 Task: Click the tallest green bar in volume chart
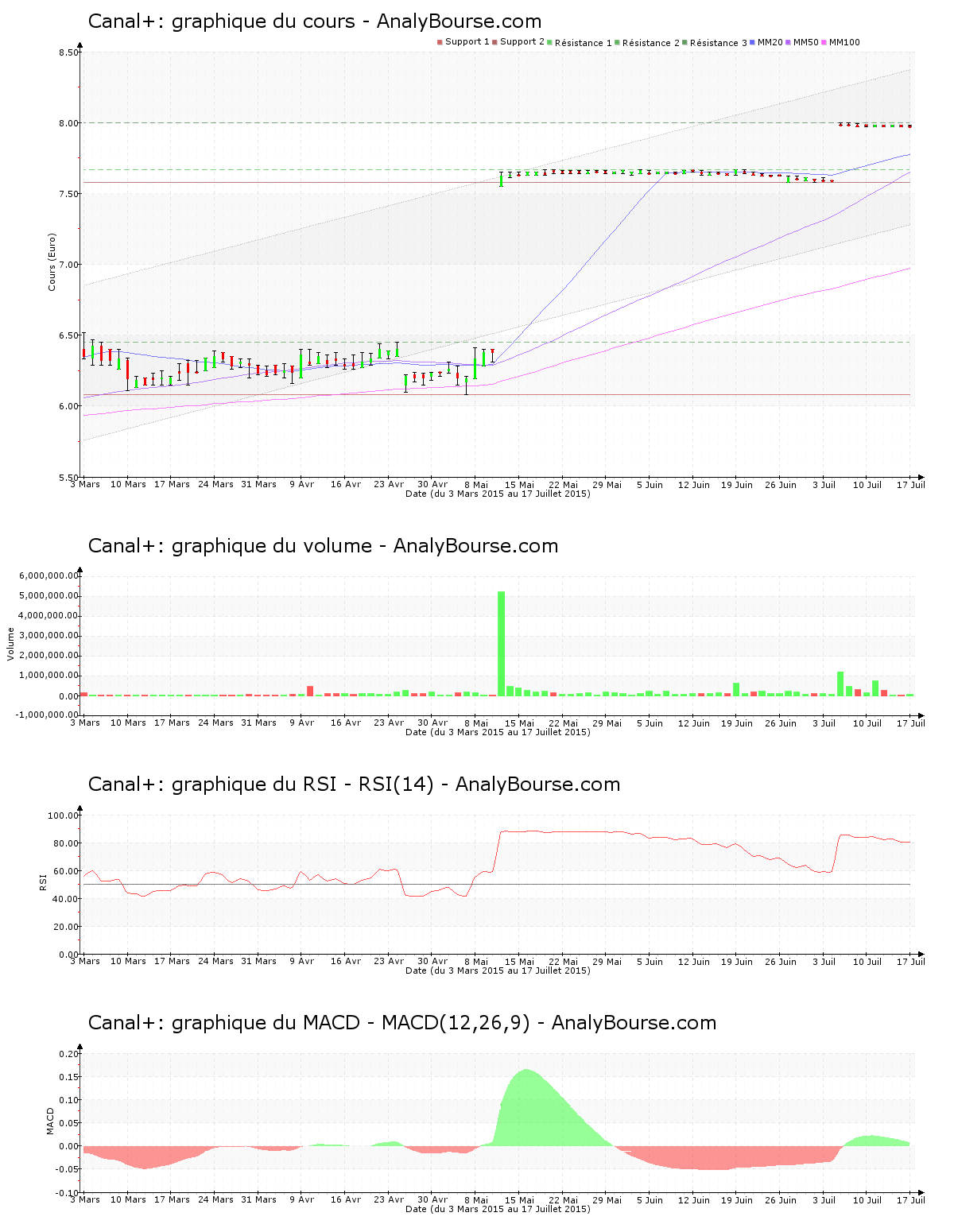[501, 644]
